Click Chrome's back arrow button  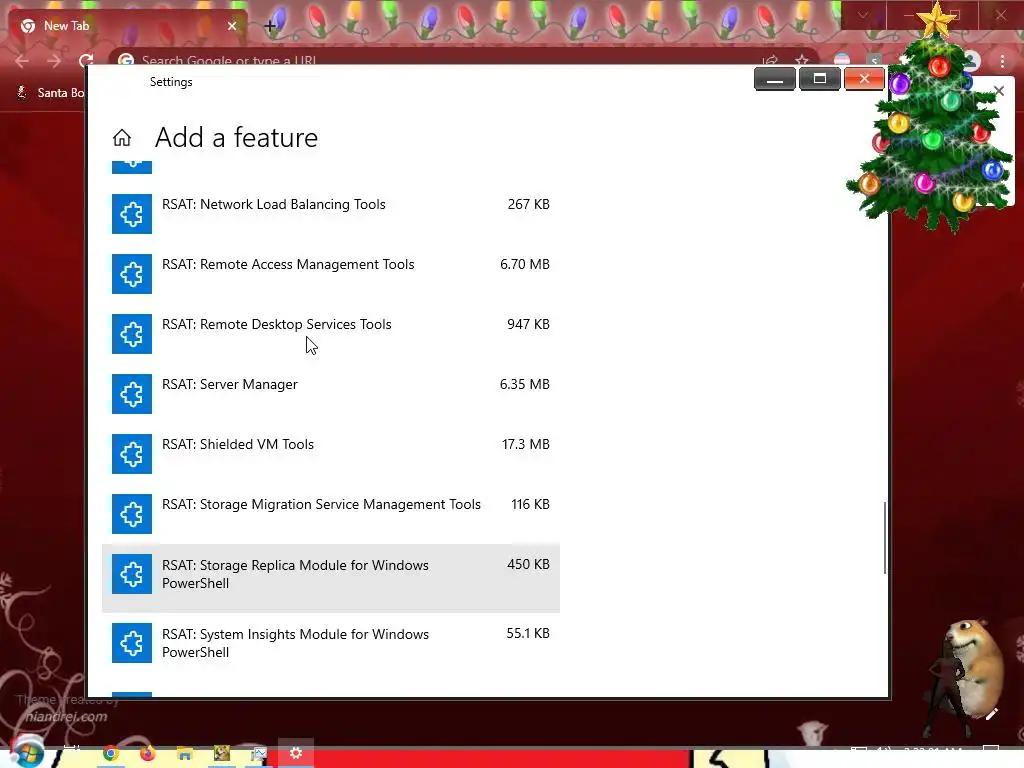pos(22,61)
